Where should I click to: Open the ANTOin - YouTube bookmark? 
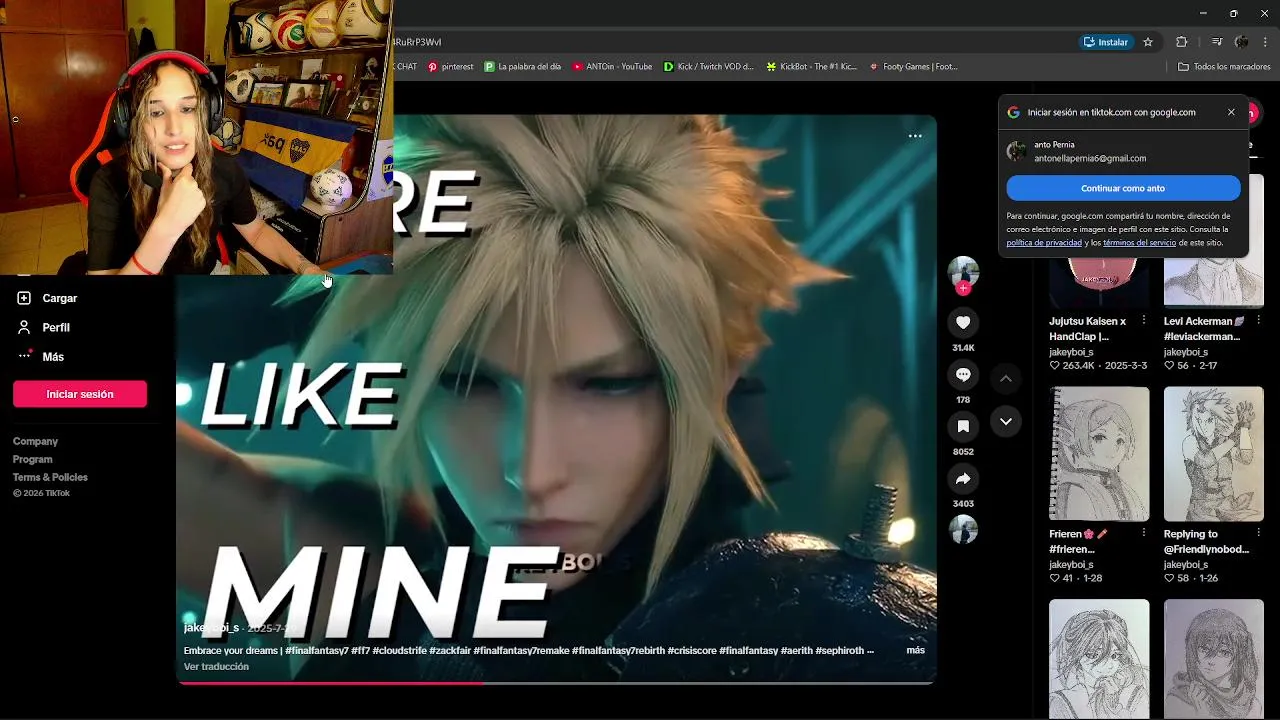pyautogui.click(x=612, y=67)
